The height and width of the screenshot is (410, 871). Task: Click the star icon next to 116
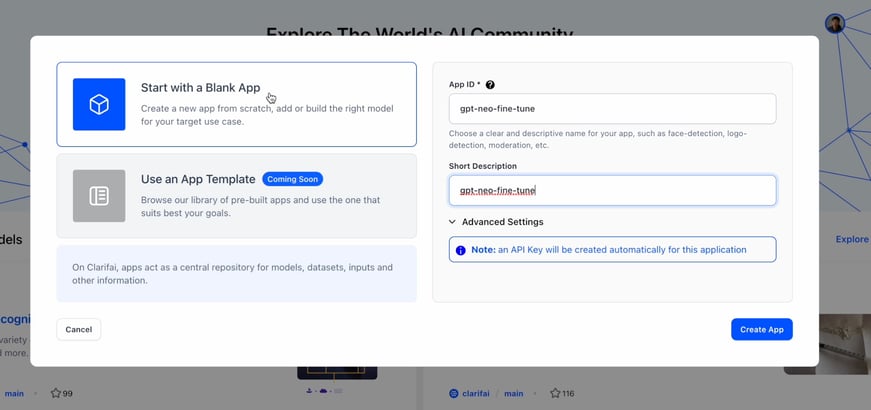(555, 394)
